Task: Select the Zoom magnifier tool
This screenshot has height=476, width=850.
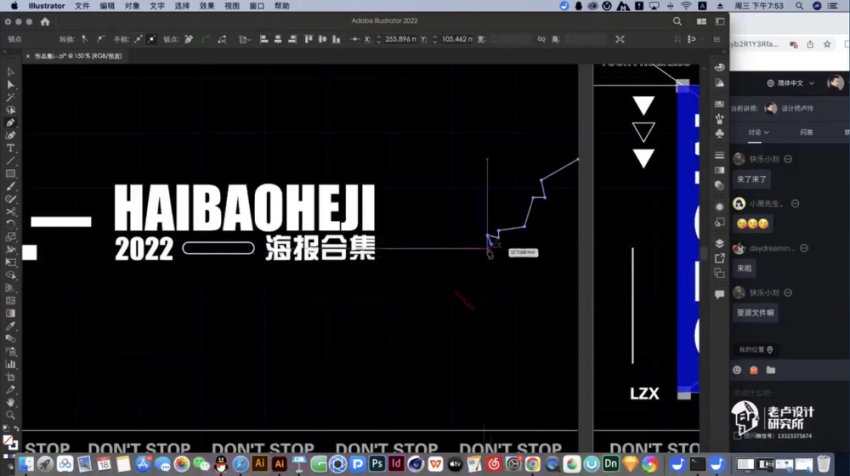Action: 11,415
